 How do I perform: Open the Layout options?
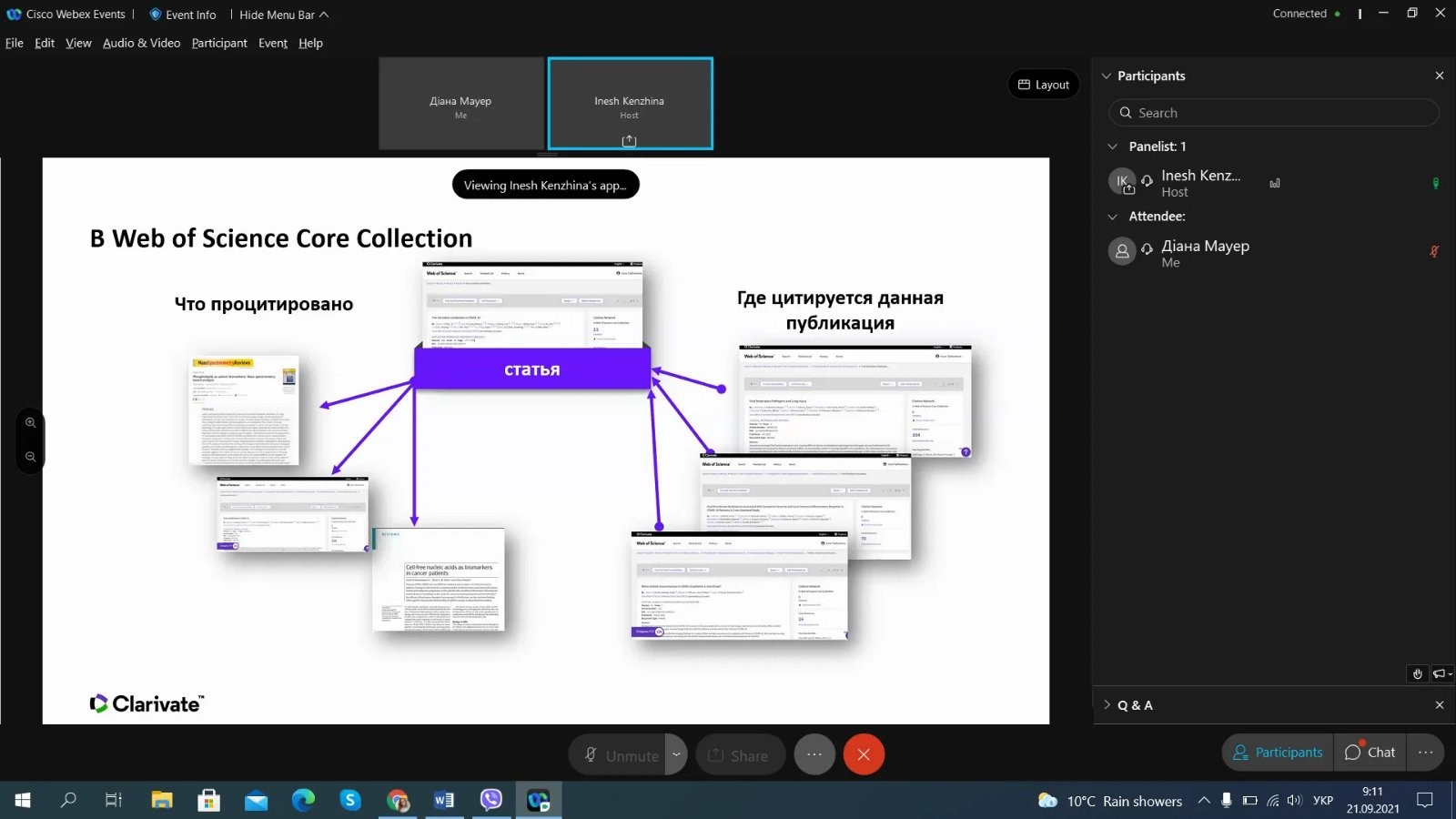pyautogui.click(x=1044, y=85)
